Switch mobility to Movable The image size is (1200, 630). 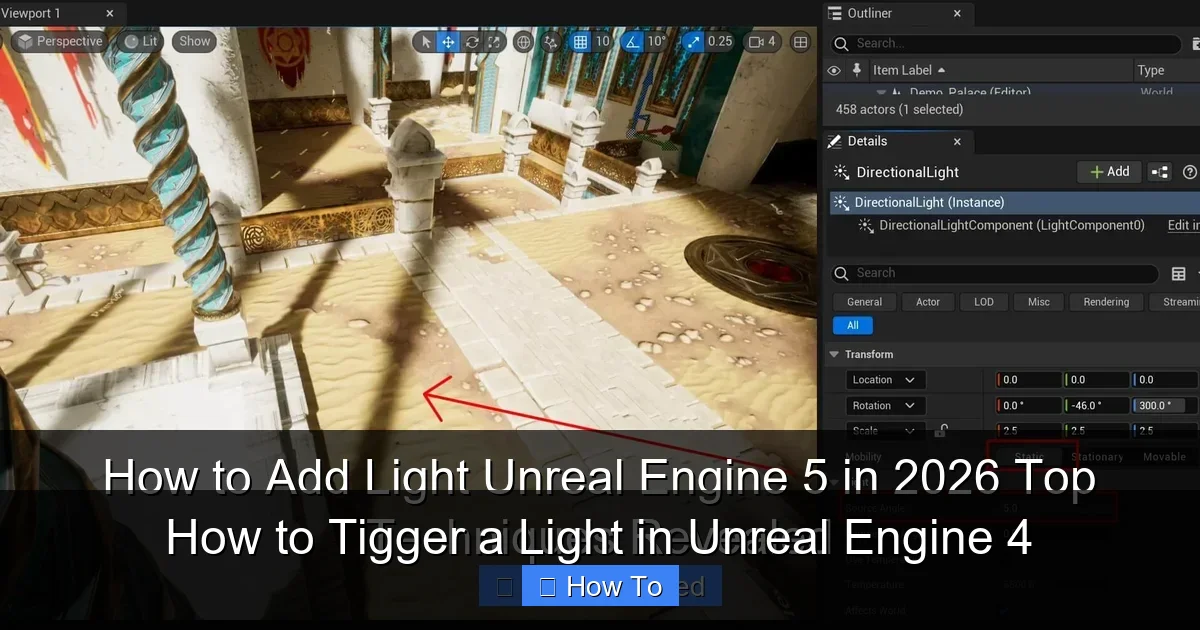pos(1162,456)
